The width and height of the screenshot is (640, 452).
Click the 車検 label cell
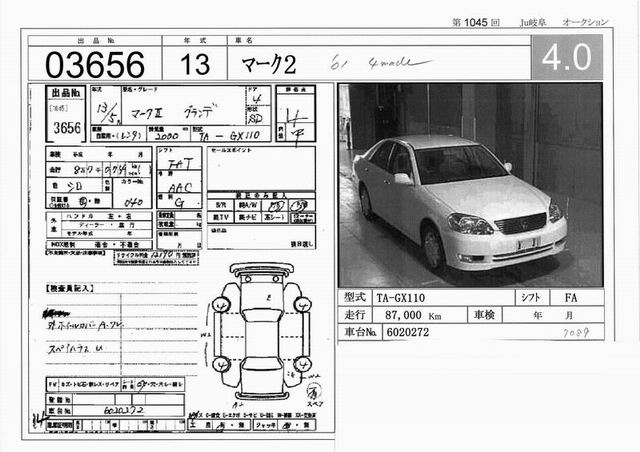click(484, 315)
